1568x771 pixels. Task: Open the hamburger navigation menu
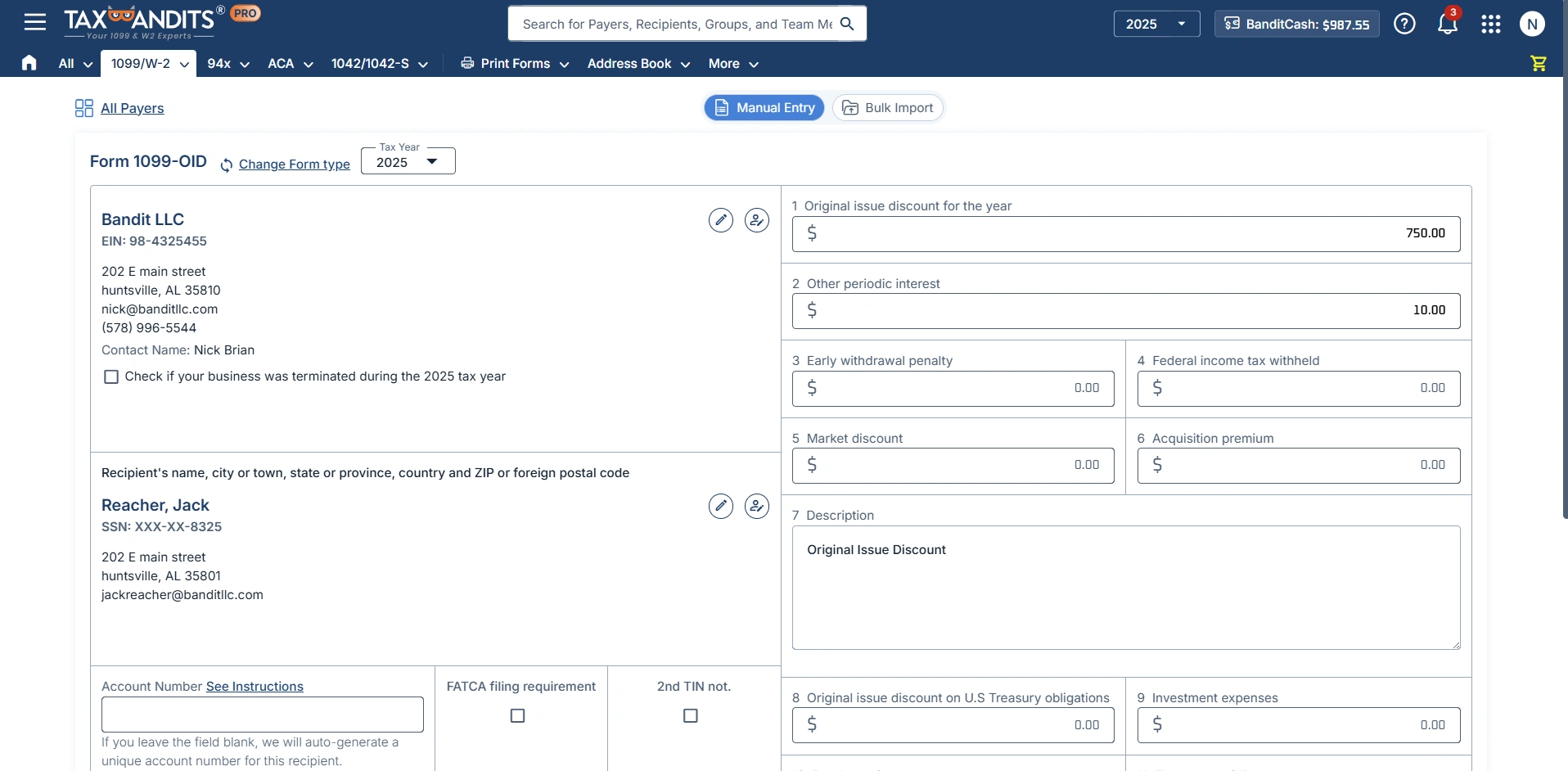pos(34,22)
